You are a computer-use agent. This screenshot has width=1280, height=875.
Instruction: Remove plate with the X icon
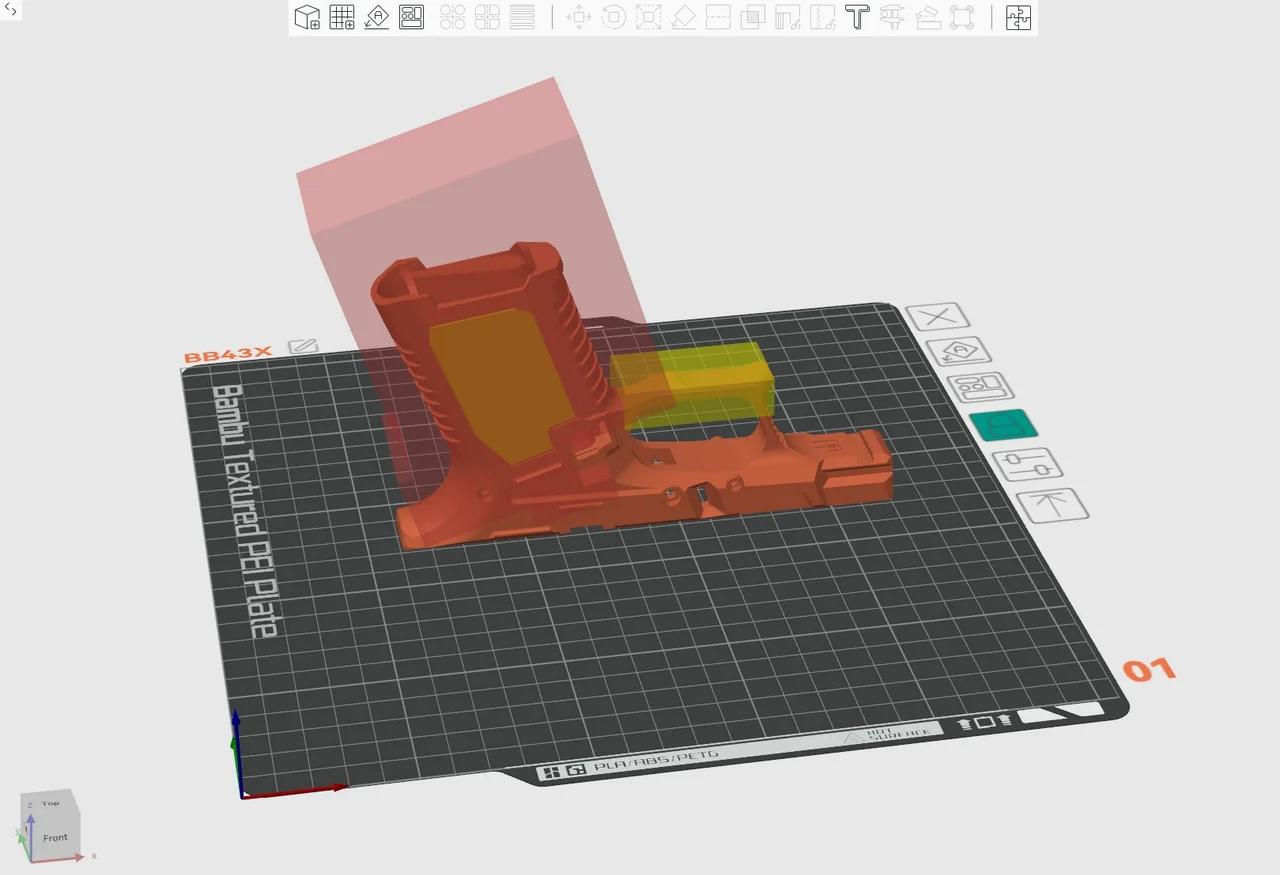937,318
